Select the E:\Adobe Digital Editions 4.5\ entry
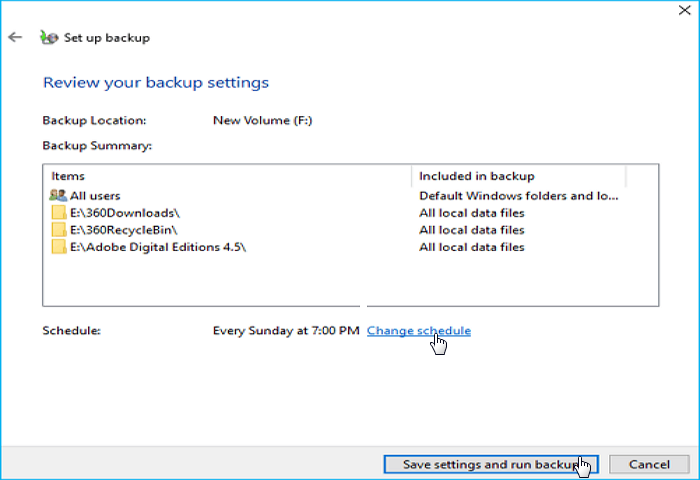700x480 pixels. [158, 247]
